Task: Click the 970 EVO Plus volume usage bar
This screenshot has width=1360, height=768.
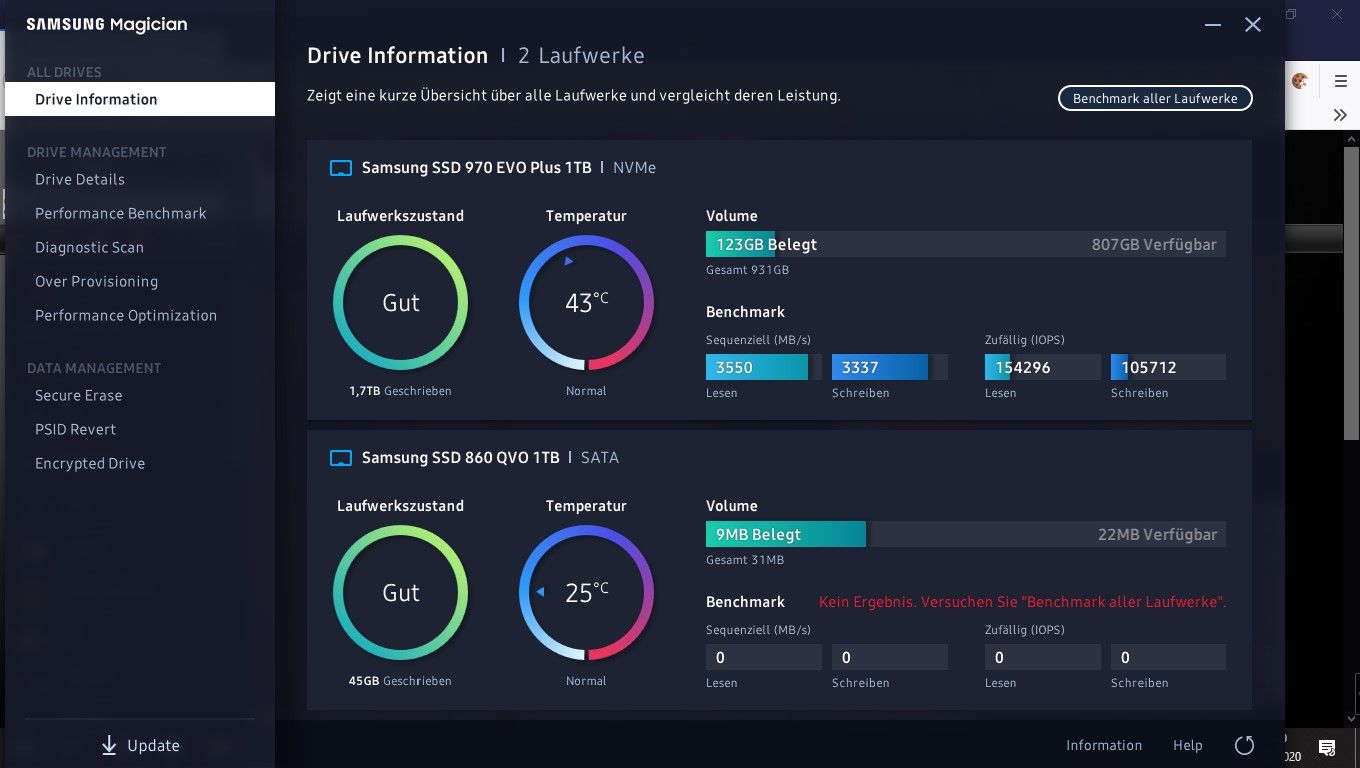Action: [x=965, y=244]
